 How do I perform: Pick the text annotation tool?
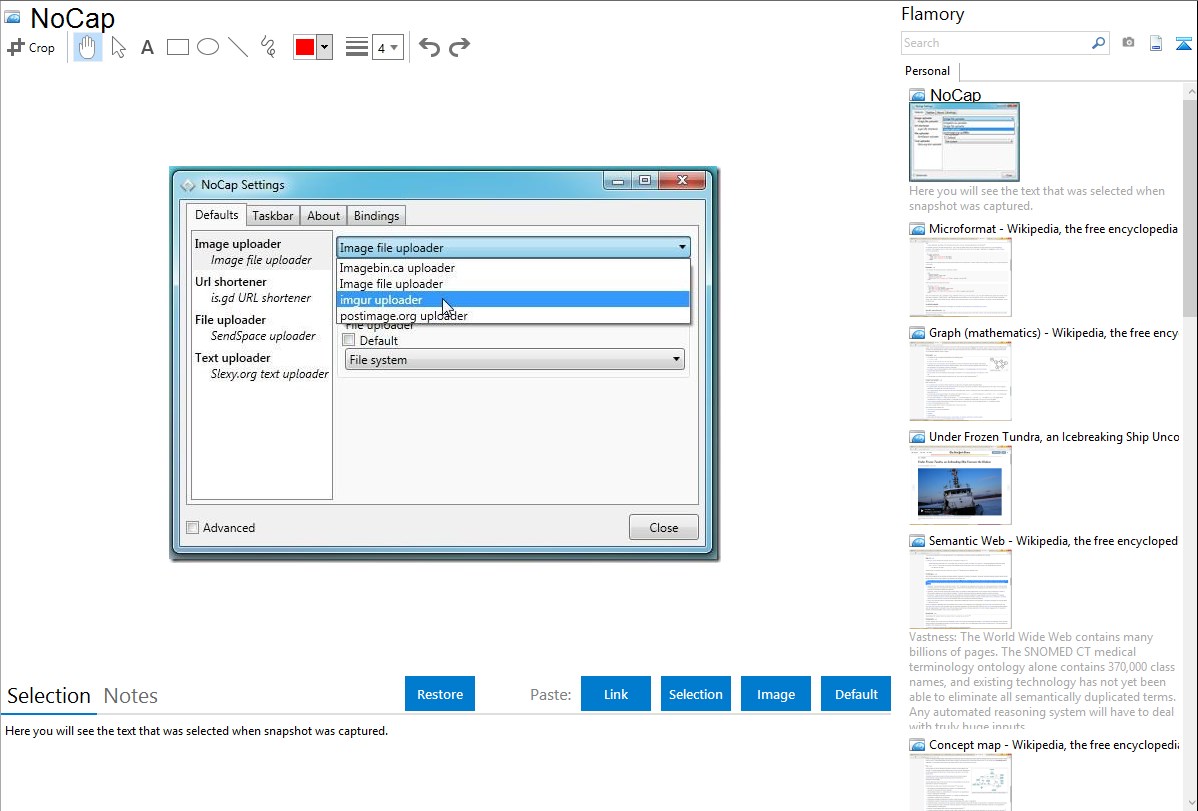click(x=147, y=47)
